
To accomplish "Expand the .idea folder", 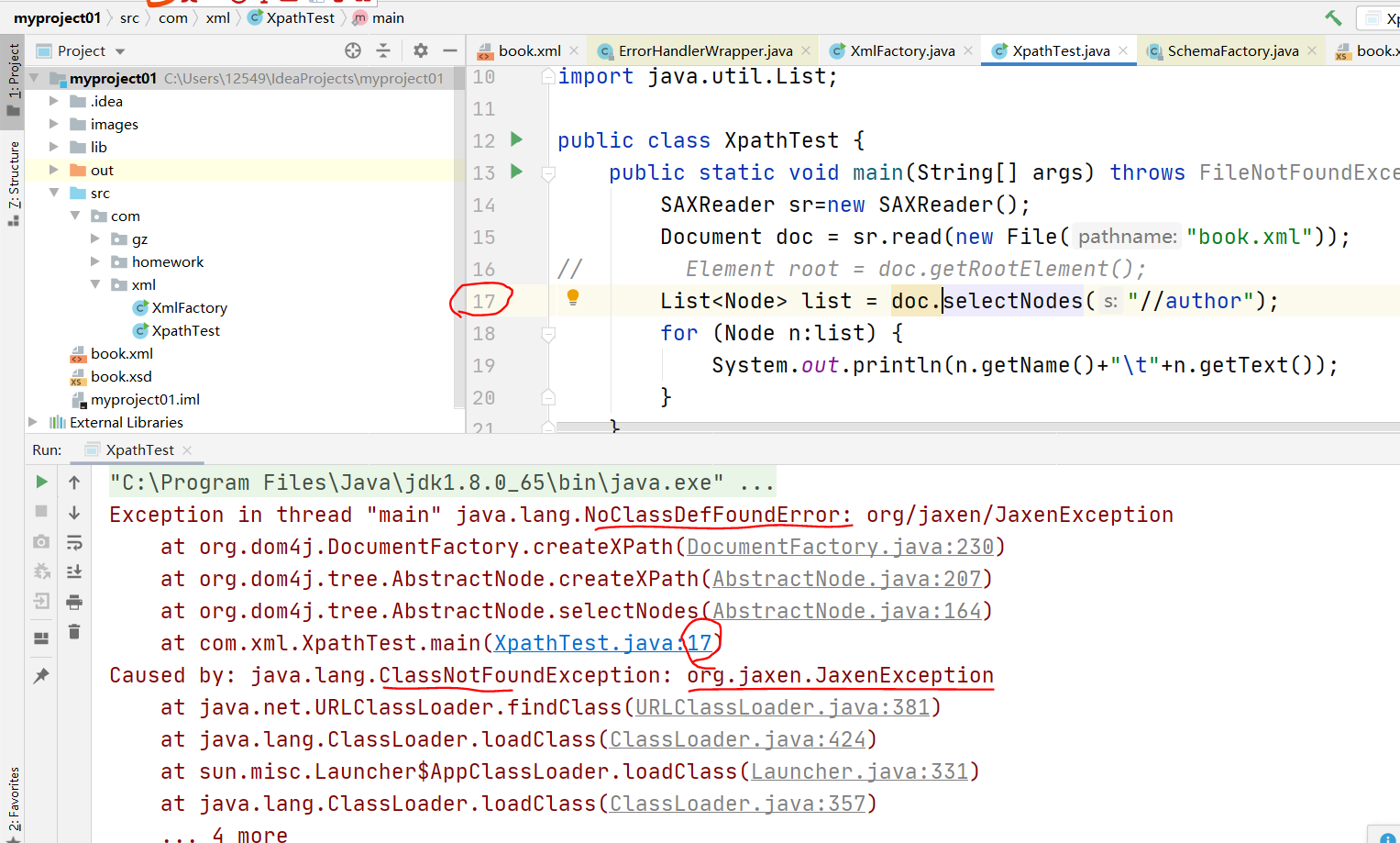I will pos(54,101).
